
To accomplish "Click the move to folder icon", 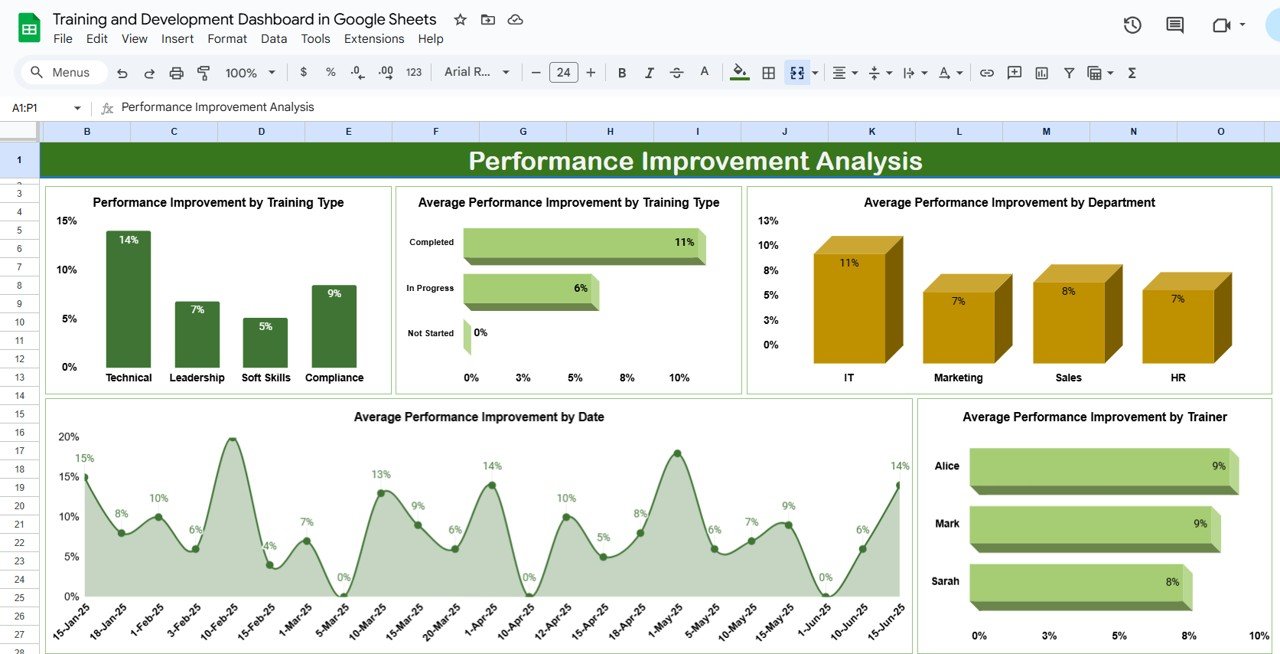I will 487,20.
